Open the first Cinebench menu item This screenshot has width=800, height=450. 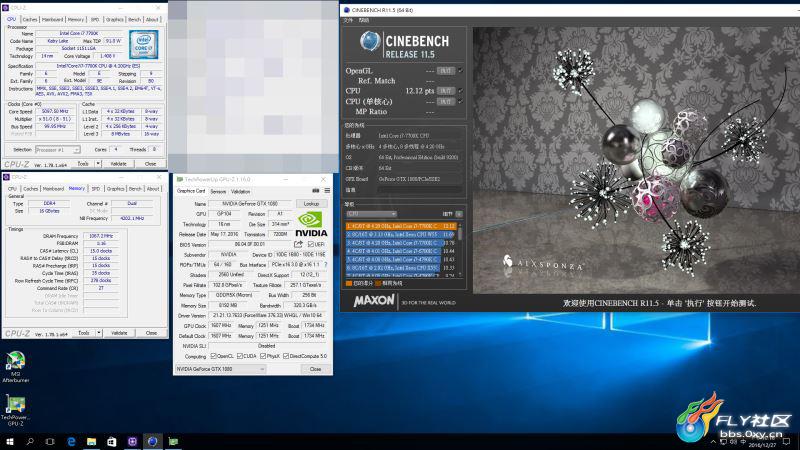pyautogui.click(x=348, y=20)
